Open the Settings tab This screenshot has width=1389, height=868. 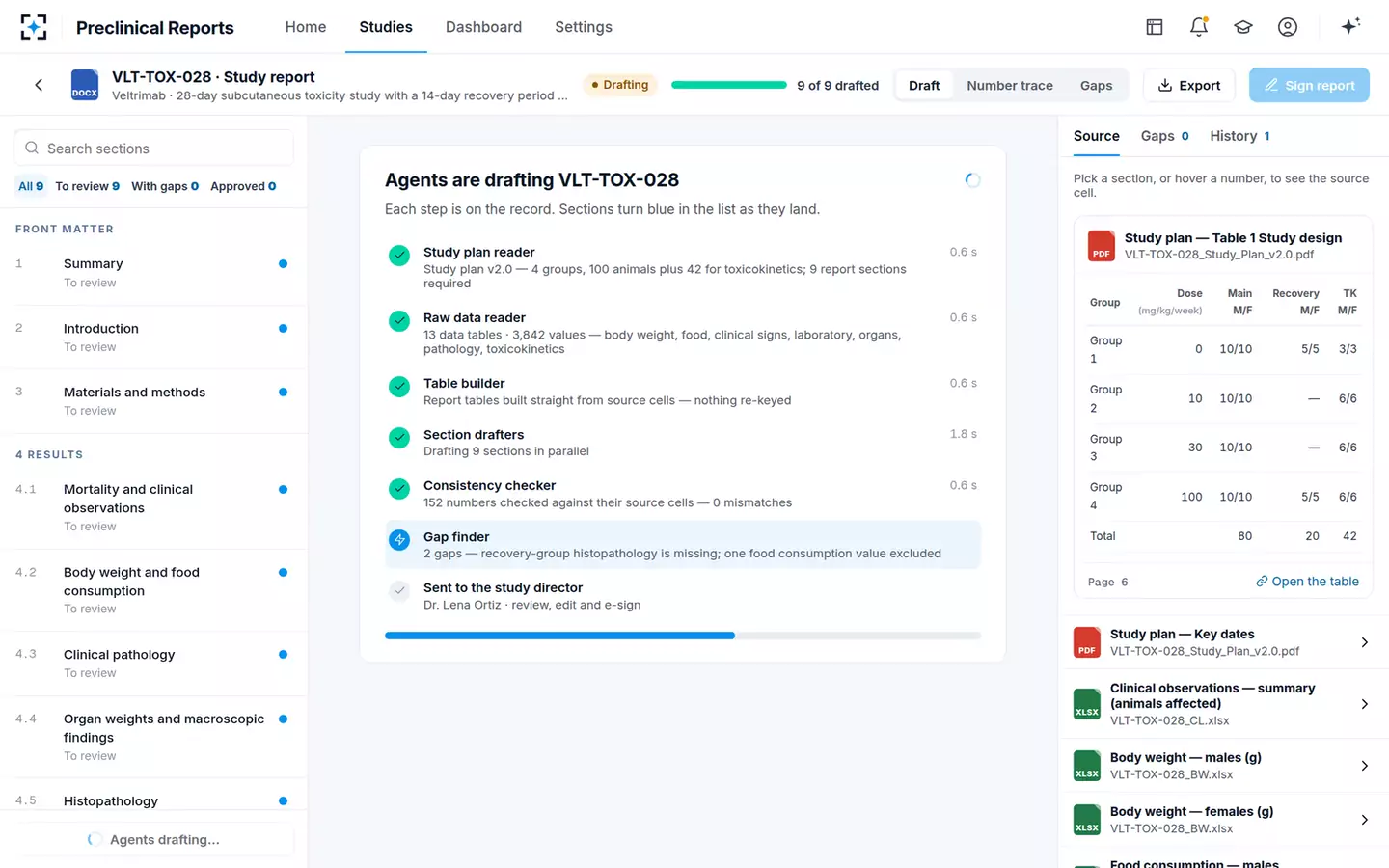click(584, 27)
